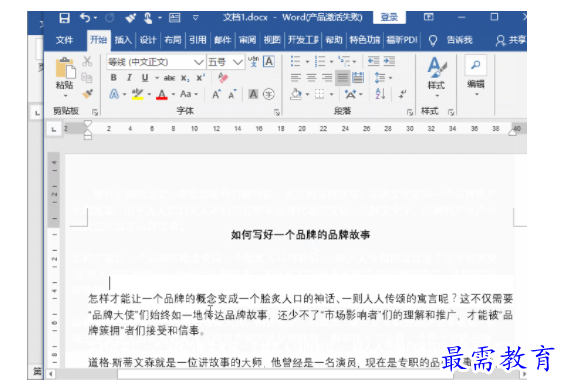563x390 pixels.
Task: Save the document from quick access toolbar
Action: (x=64, y=17)
